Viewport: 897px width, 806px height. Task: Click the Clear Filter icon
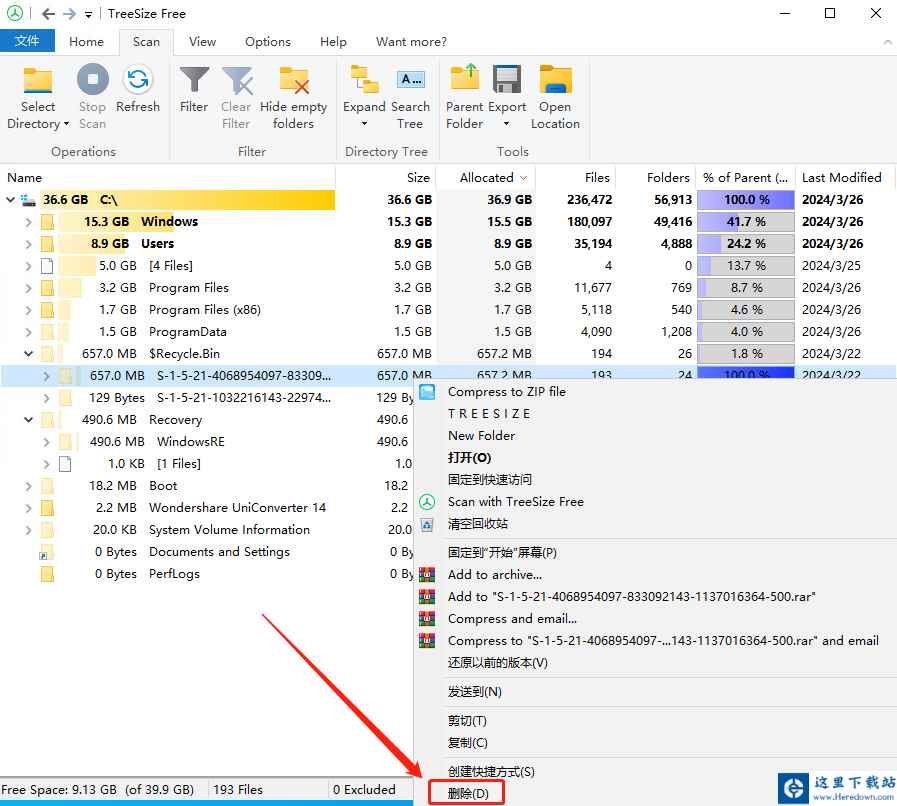click(237, 81)
